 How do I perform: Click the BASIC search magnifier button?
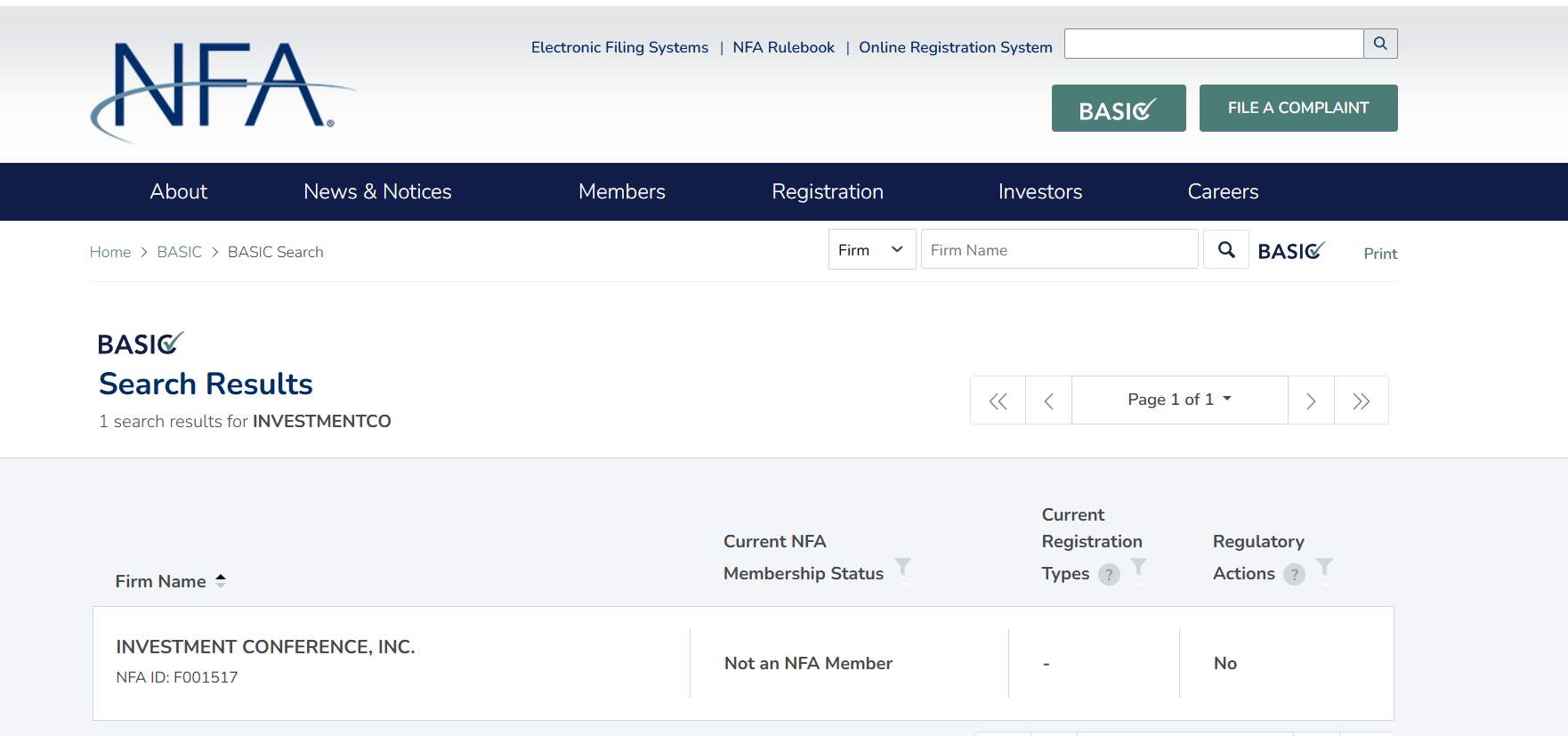coord(1226,250)
